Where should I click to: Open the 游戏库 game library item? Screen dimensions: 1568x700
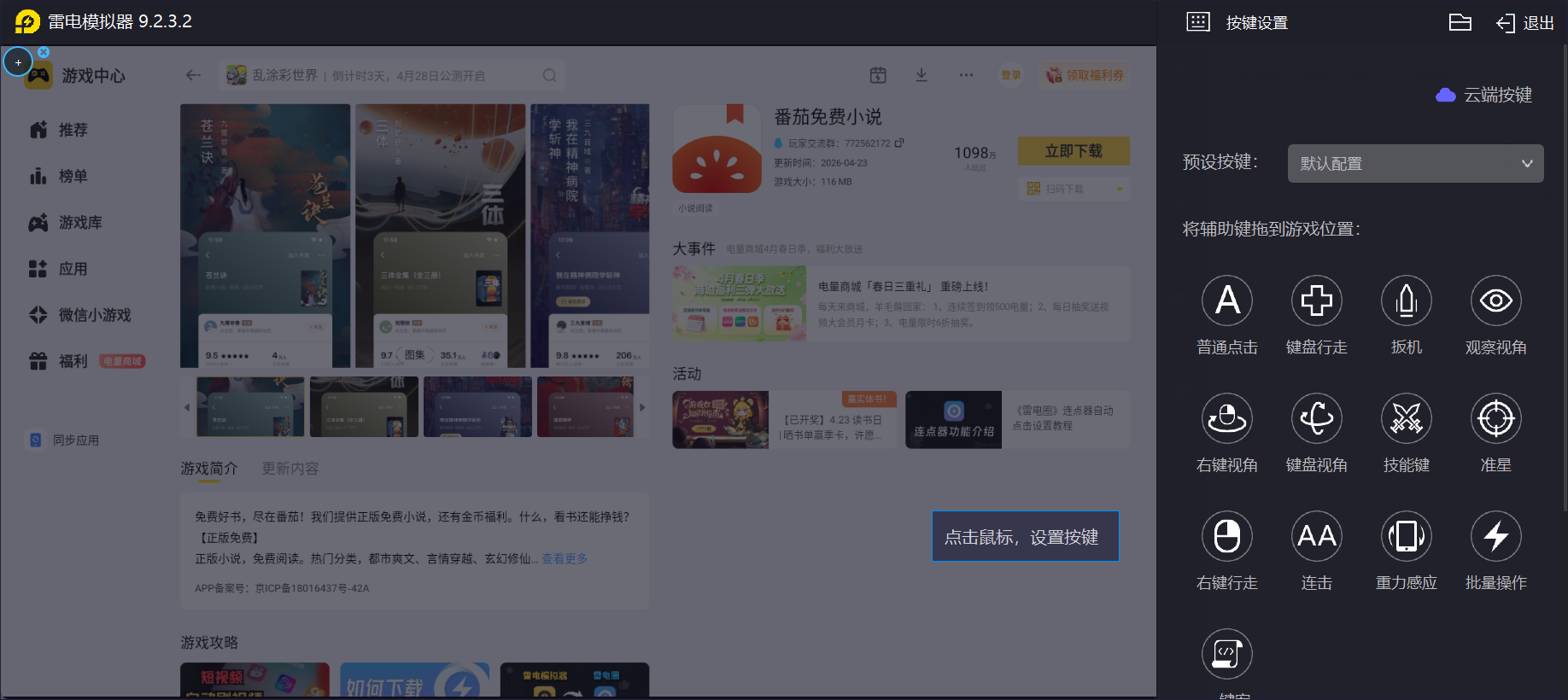pyautogui.click(x=66, y=223)
